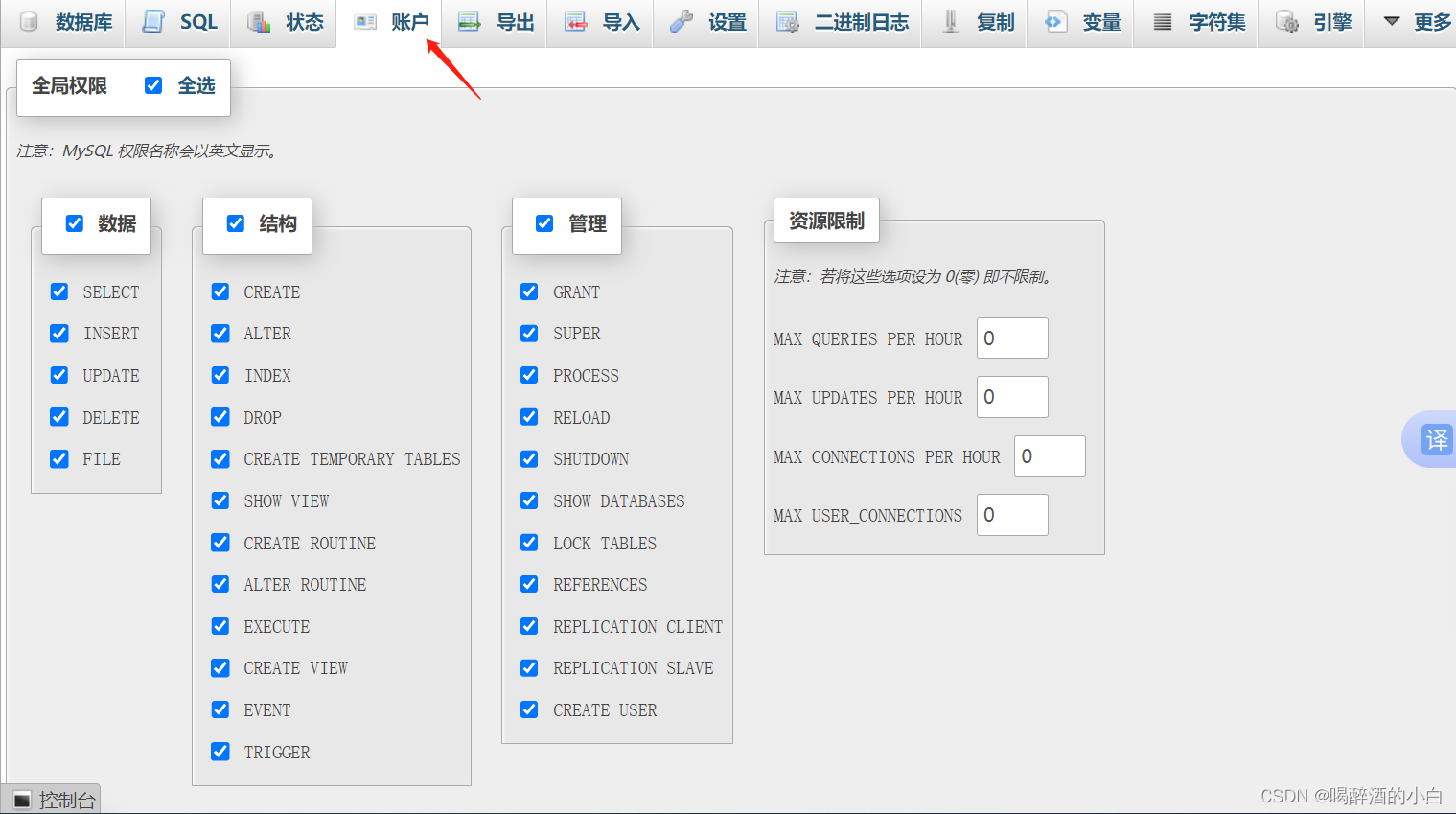Screen dimensions: 1456x814
Task: Uncheck the REPLICATION CLIENT privilege
Action: pos(529,626)
